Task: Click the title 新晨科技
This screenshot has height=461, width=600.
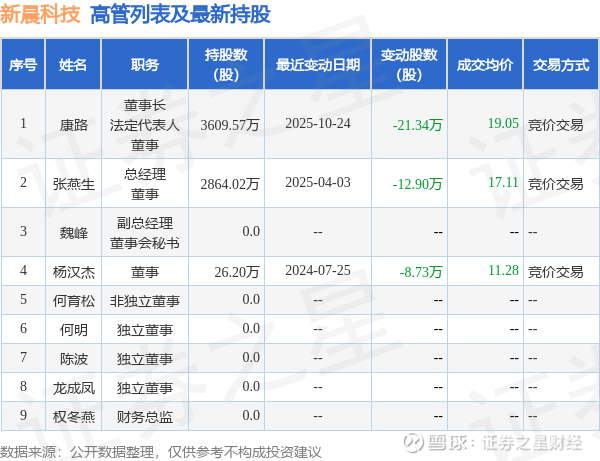Action: 40,15
